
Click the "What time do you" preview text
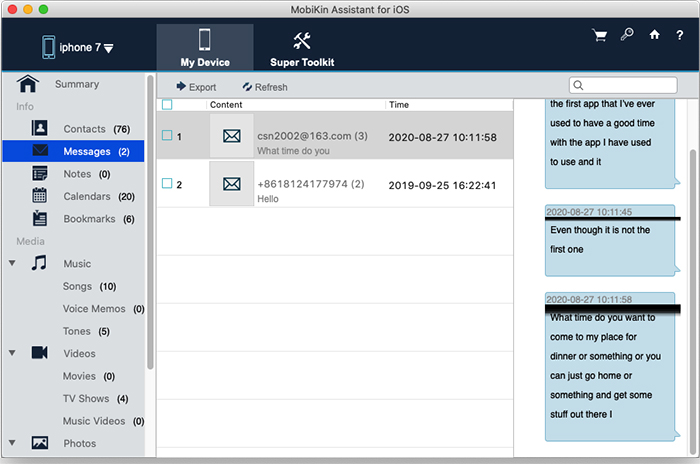pyautogui.click(x=293, y=151)
